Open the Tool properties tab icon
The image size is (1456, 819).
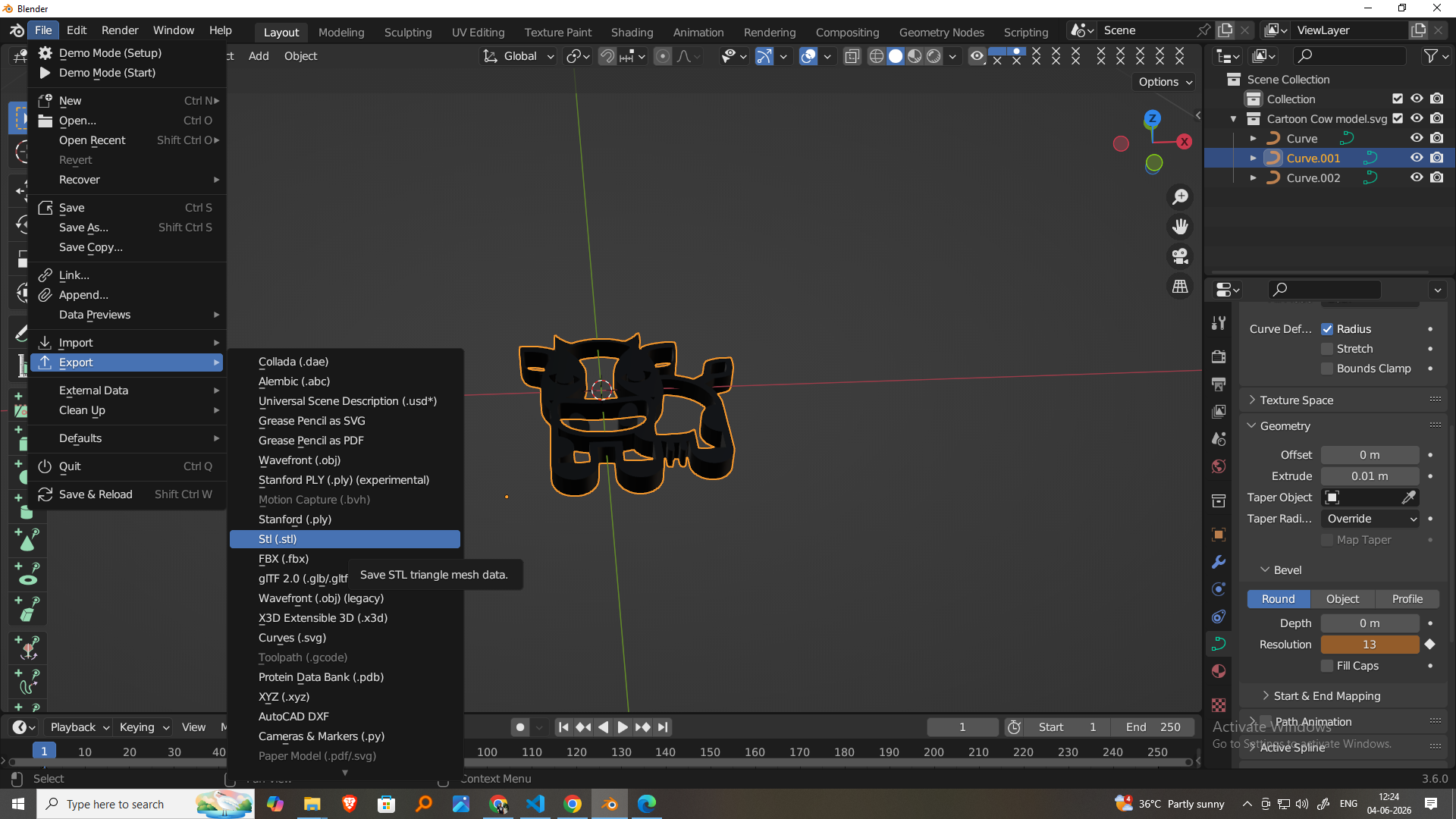(1219, 324)
